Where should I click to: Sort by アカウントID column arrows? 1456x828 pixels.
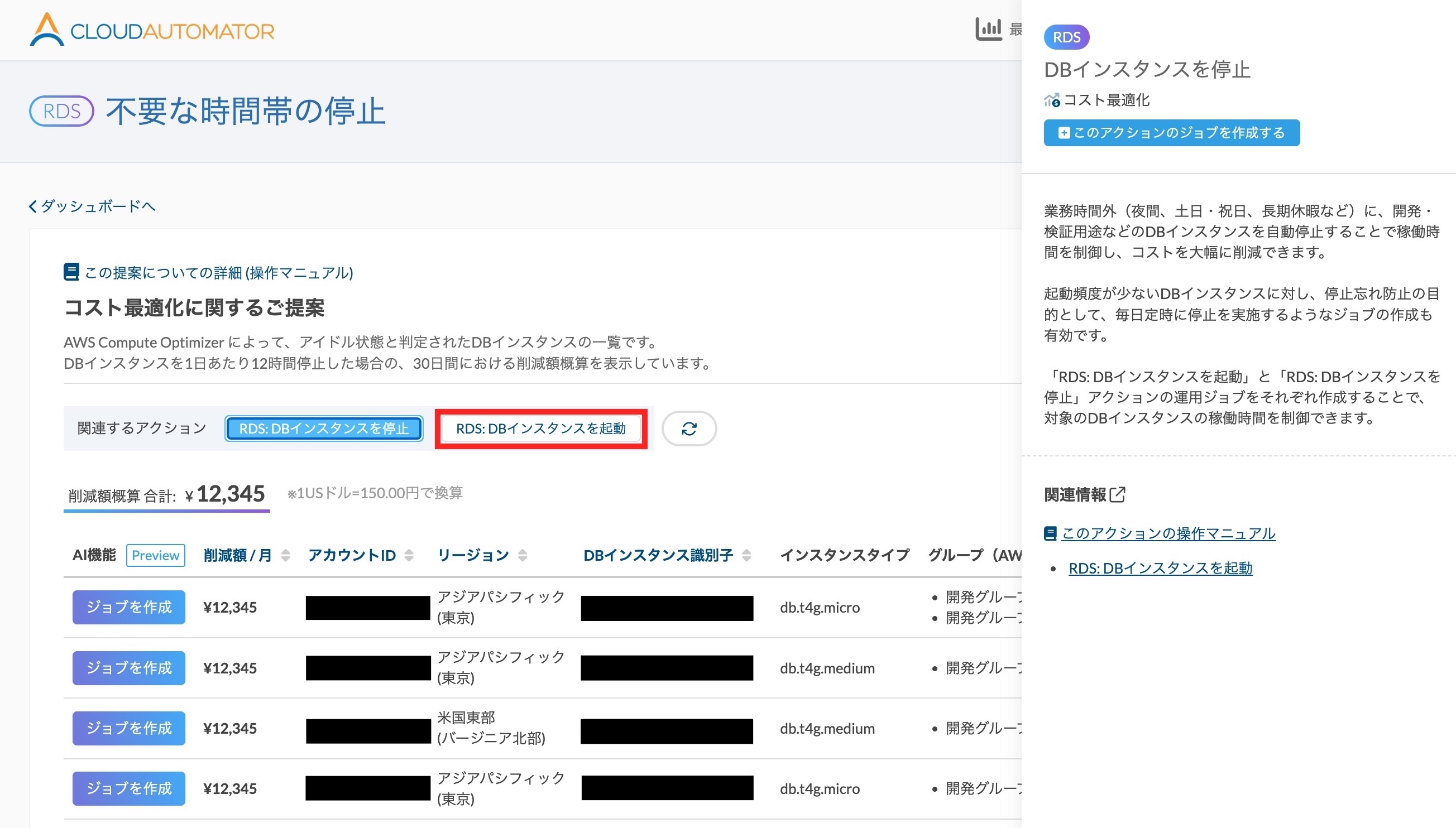409,555
